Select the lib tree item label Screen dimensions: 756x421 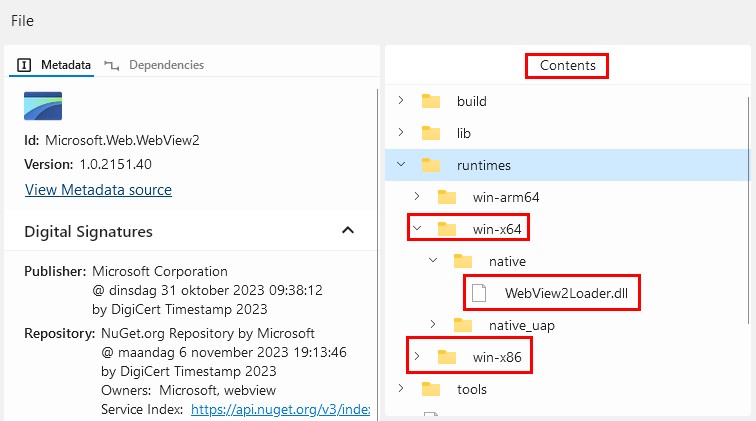(463, 133)
